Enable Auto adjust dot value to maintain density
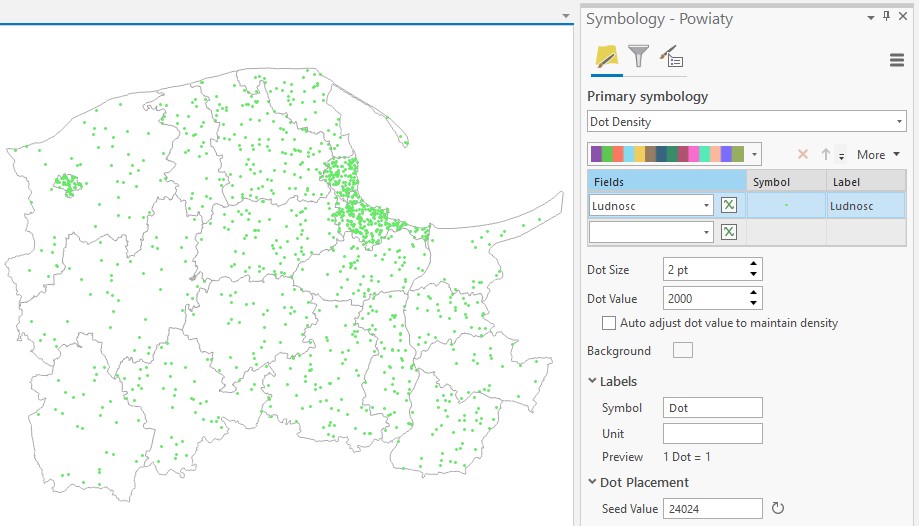 pyautogui.click(x=609, y=323)
